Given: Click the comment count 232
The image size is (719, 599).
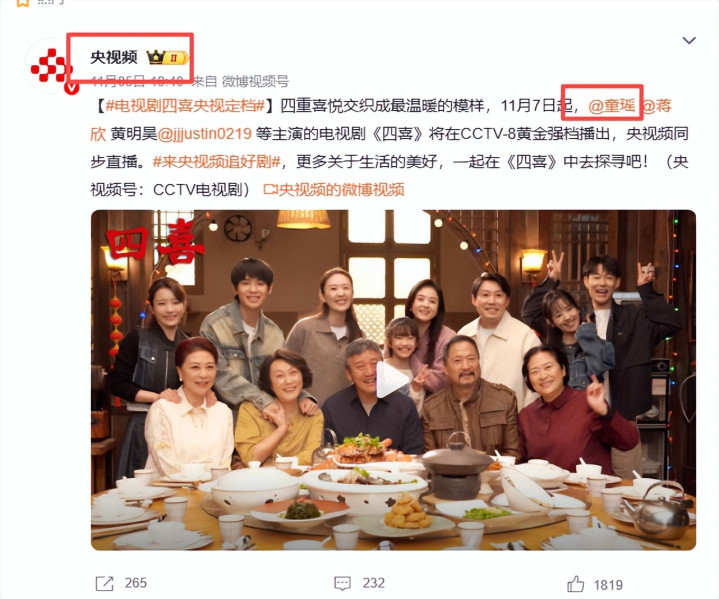Looking at the screenshot, I should pyautogui.click(x=374, y=583).
